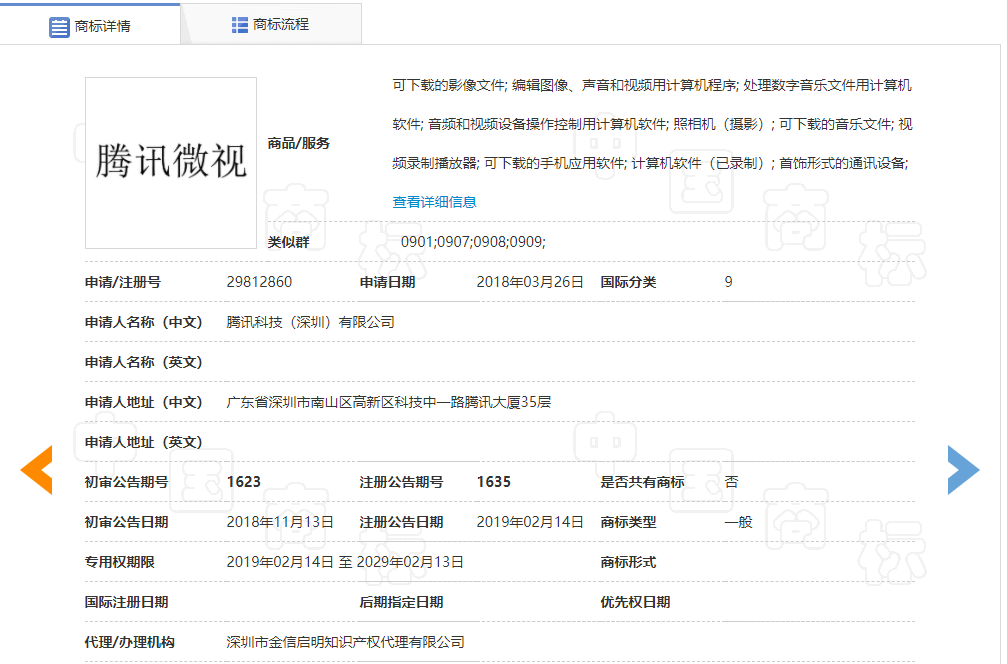
Task: Click application number 29812860
Action: click(x=259, y=282)
